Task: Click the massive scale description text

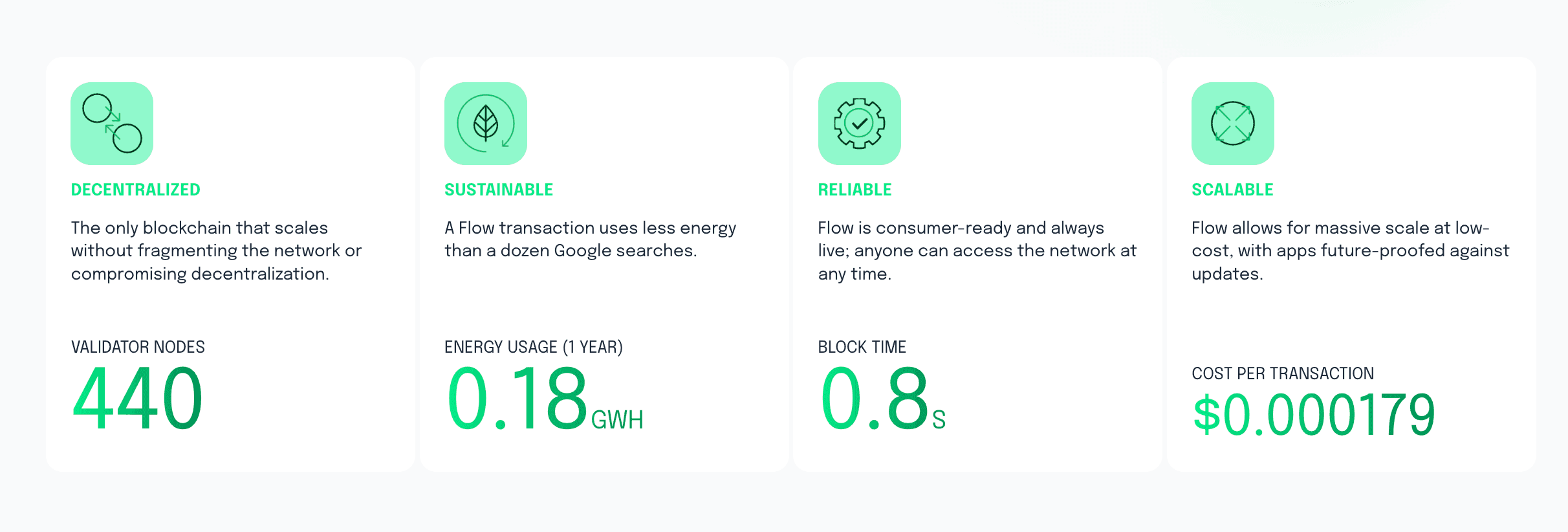Action: (x=1351, y=251)
